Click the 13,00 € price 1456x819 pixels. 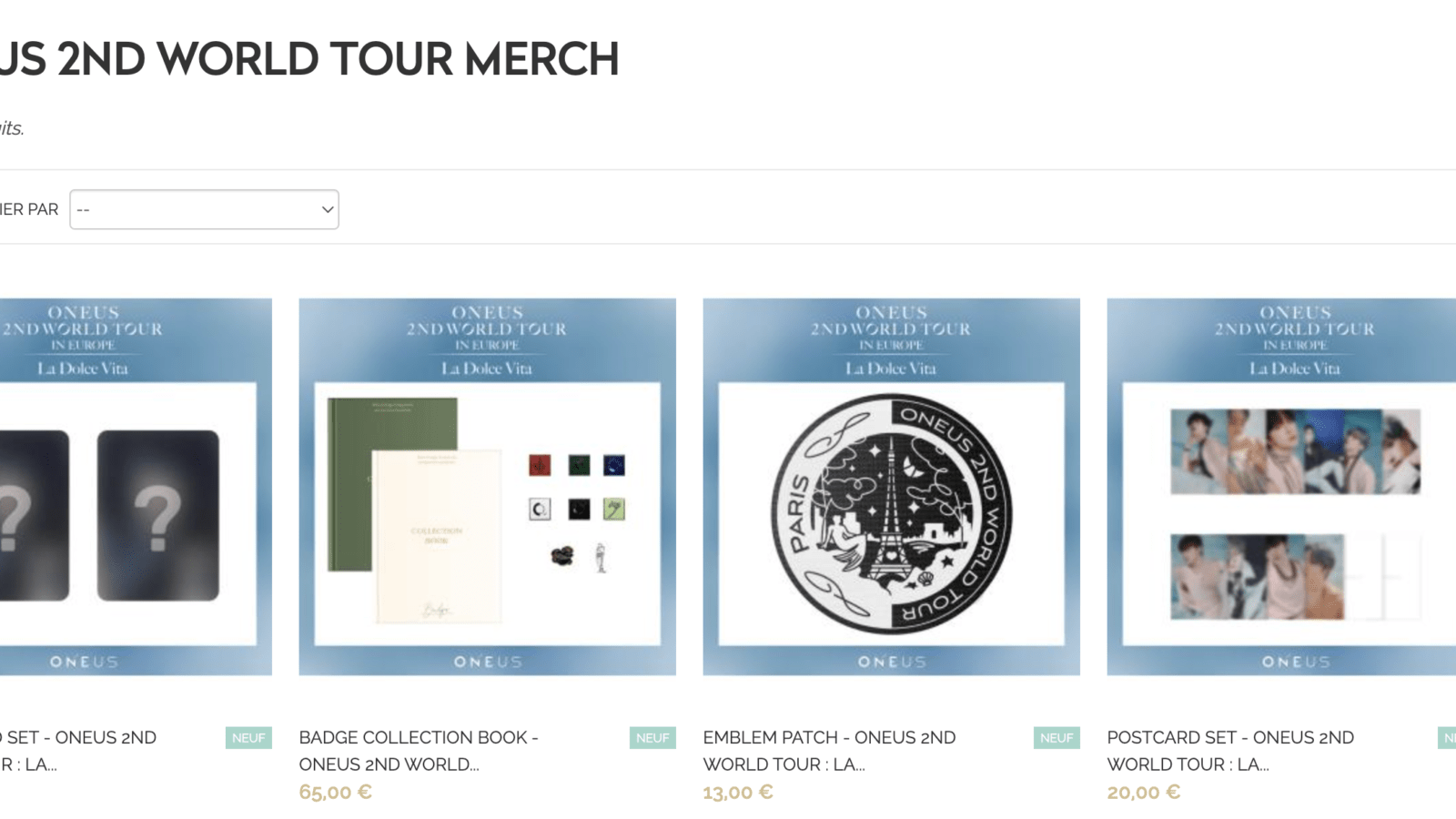pos(738,792)
